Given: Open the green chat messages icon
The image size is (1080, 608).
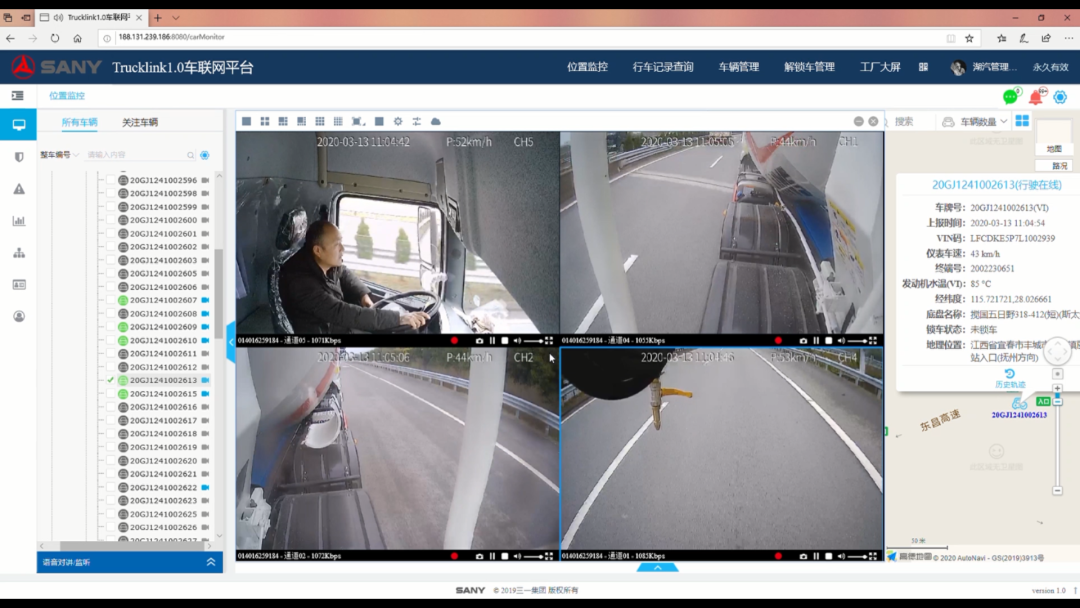Looking at the screenshot, I should [x=1010, y=97].
